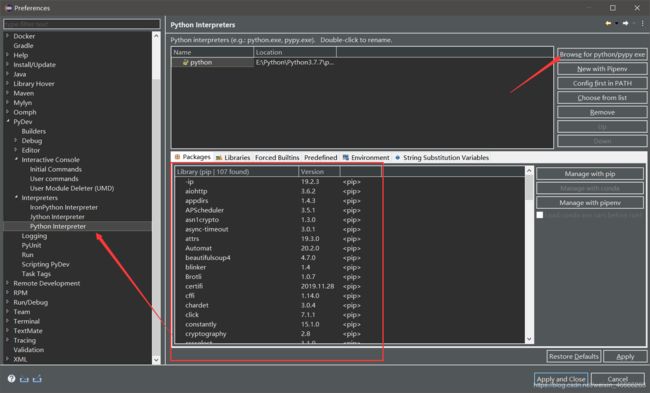Viewport: 650px width, 393px height.
Task: Select the certifi package row
Action: 350,286
